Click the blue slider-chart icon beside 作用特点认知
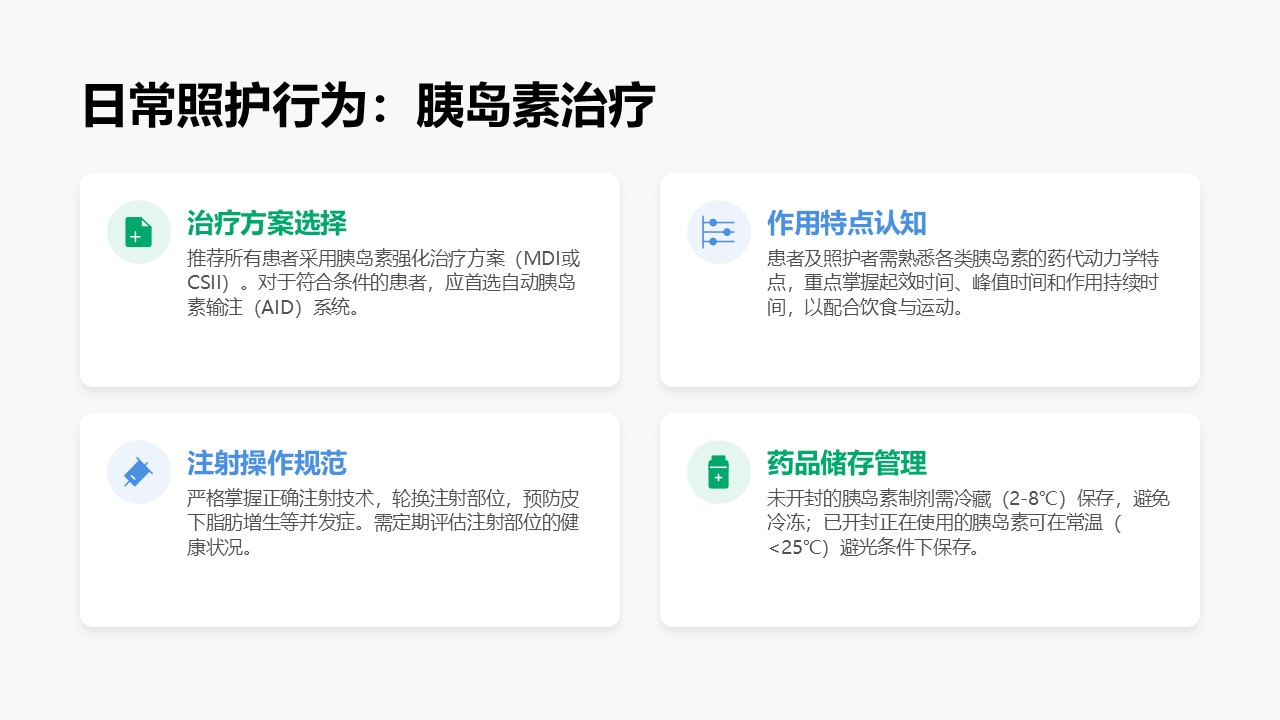The width and height of the screenshot is (1280, 720). click(x=718, y=232)
